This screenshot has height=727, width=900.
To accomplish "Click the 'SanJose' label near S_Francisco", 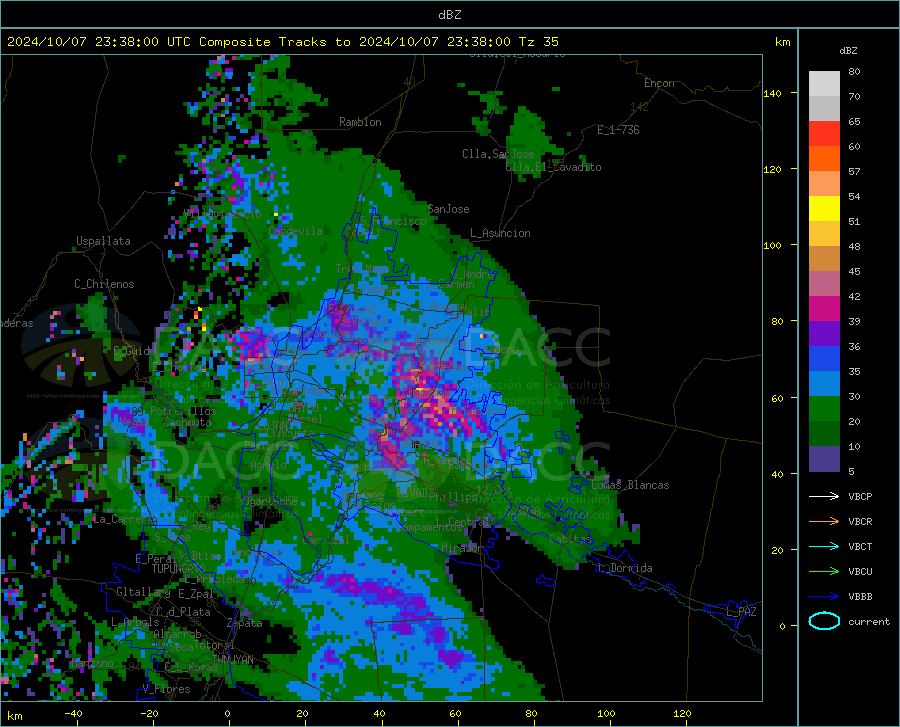I will pyautogui.click(x=448, y=209).
